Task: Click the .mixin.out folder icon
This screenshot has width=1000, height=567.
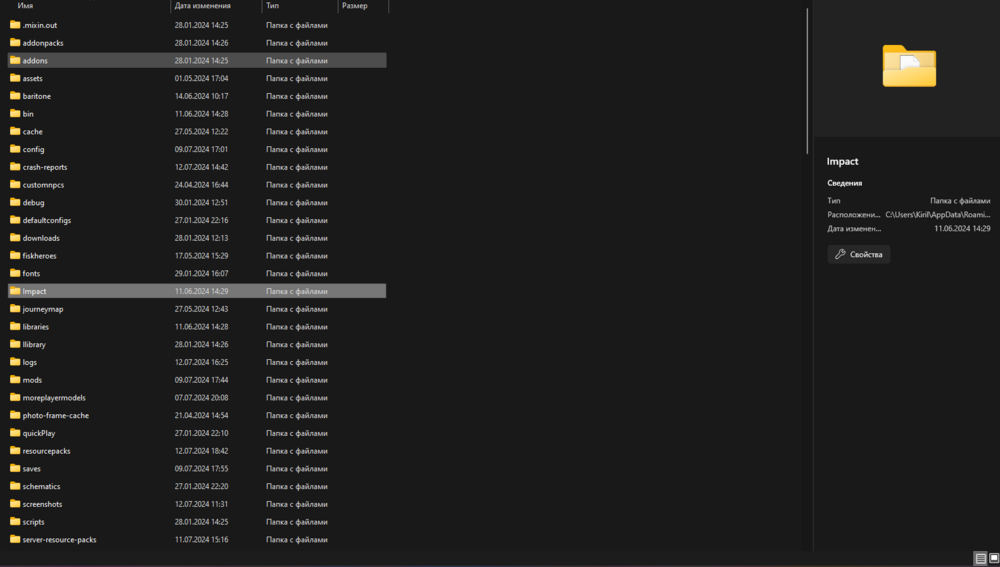Action: (15, 25)
